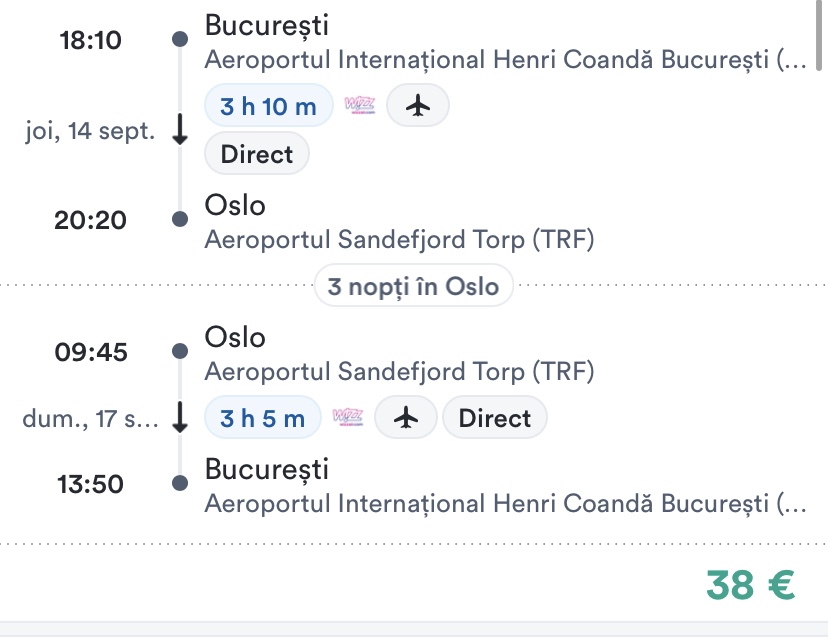Select the 3 h 10 m duration badge
This screenshot has height=638, width=828.
coord(269,105)
